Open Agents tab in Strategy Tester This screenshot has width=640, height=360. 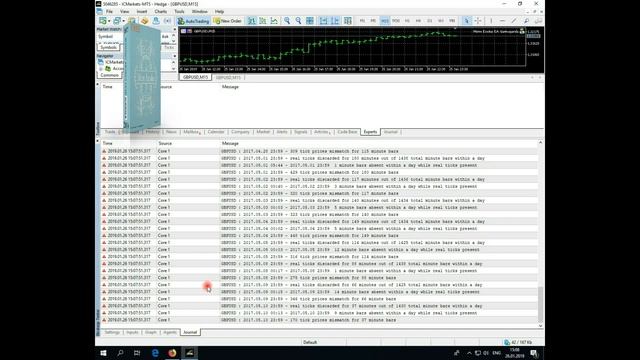tap(170, 332)
